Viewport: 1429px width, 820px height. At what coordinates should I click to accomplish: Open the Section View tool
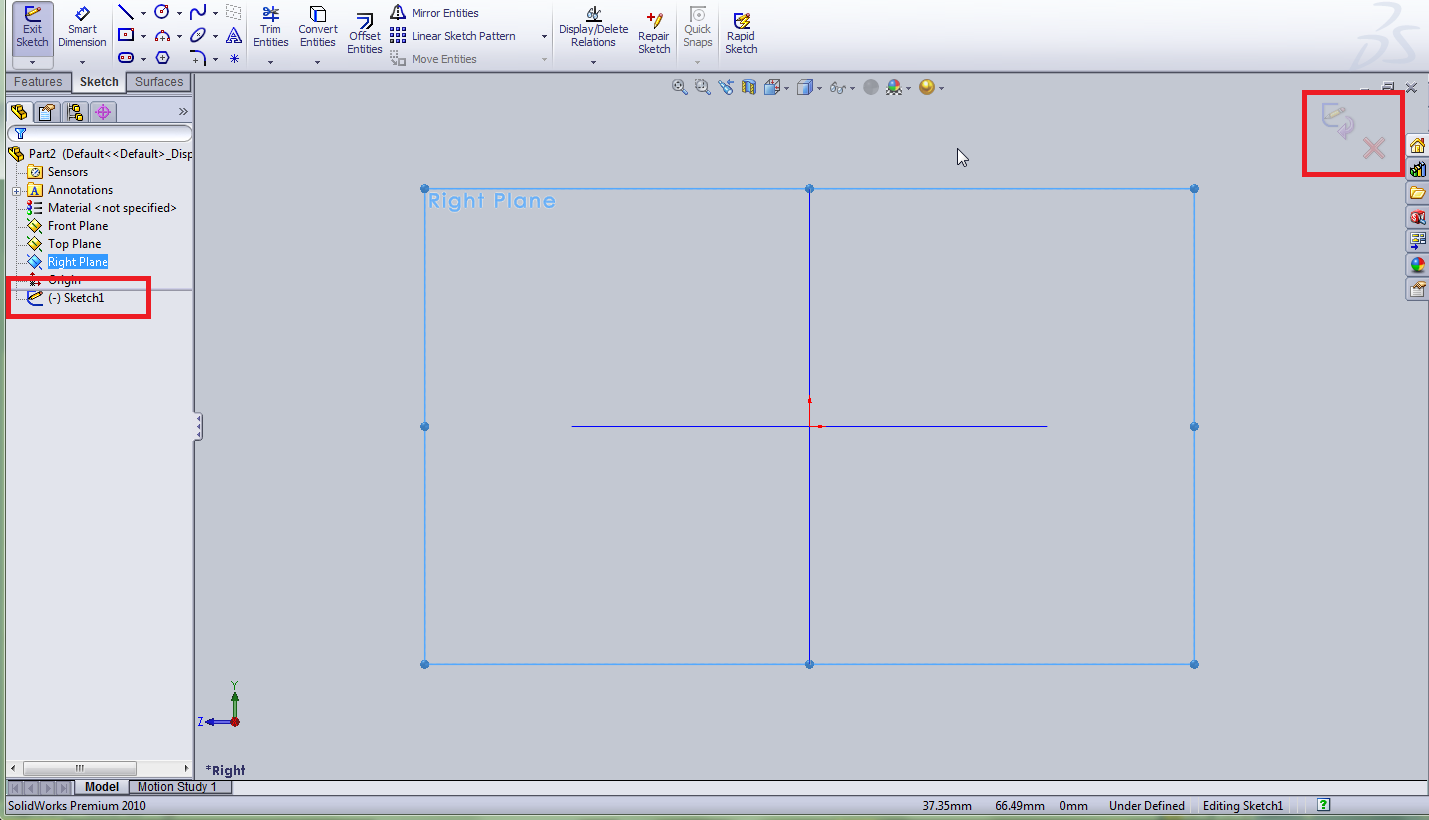coord(748,87)
